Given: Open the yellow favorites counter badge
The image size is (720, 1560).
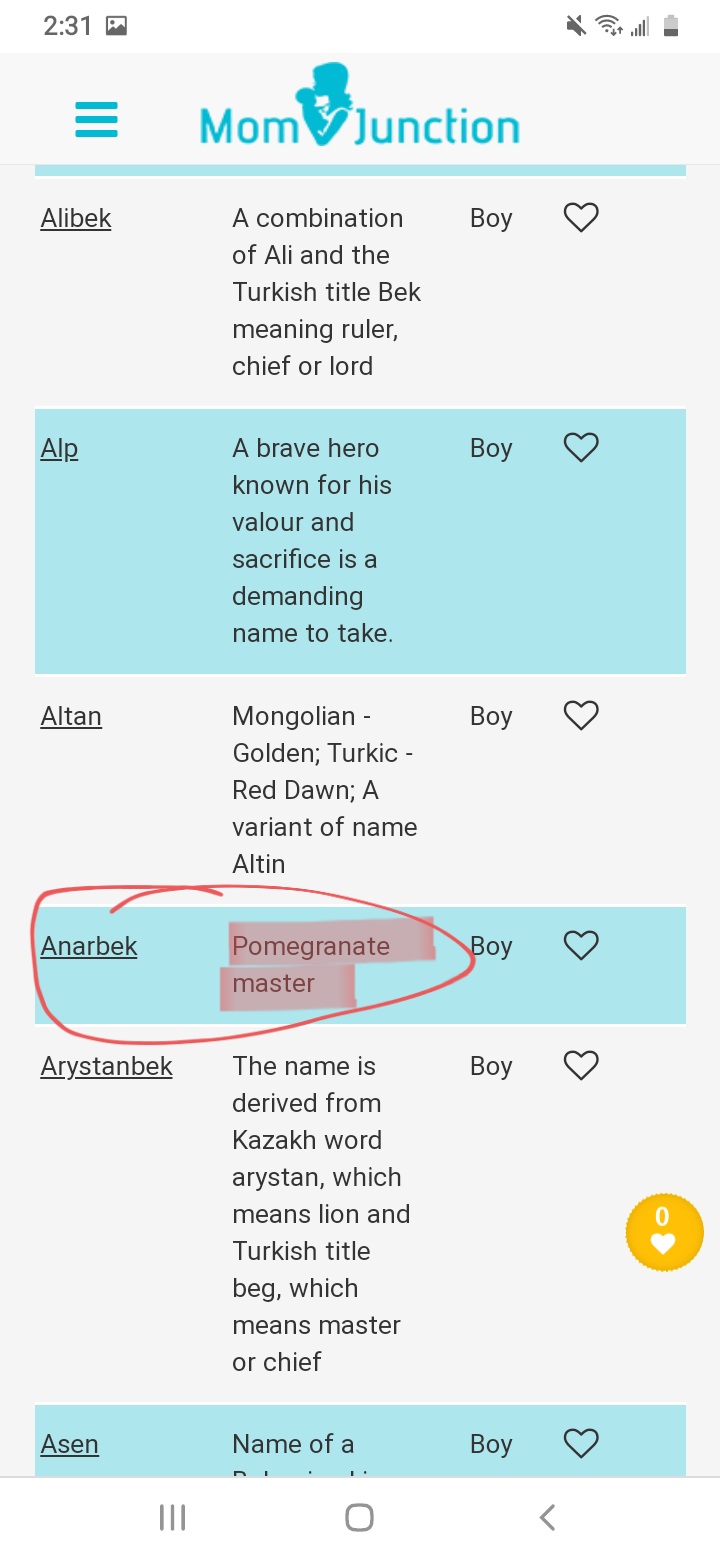Looking at the screenshot, I should [x=664, y=1232].
